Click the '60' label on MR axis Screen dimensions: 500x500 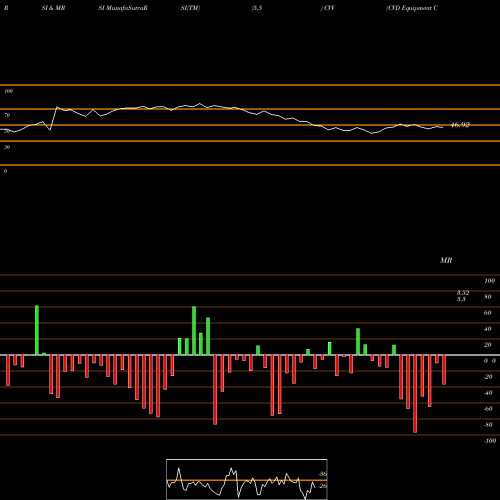[x=488, y=313]
